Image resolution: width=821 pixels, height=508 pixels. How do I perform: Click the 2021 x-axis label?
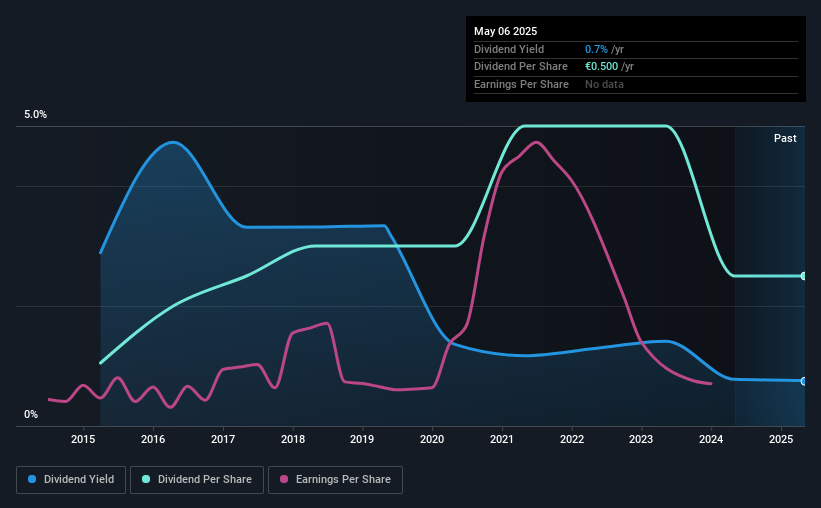(502, 439)
